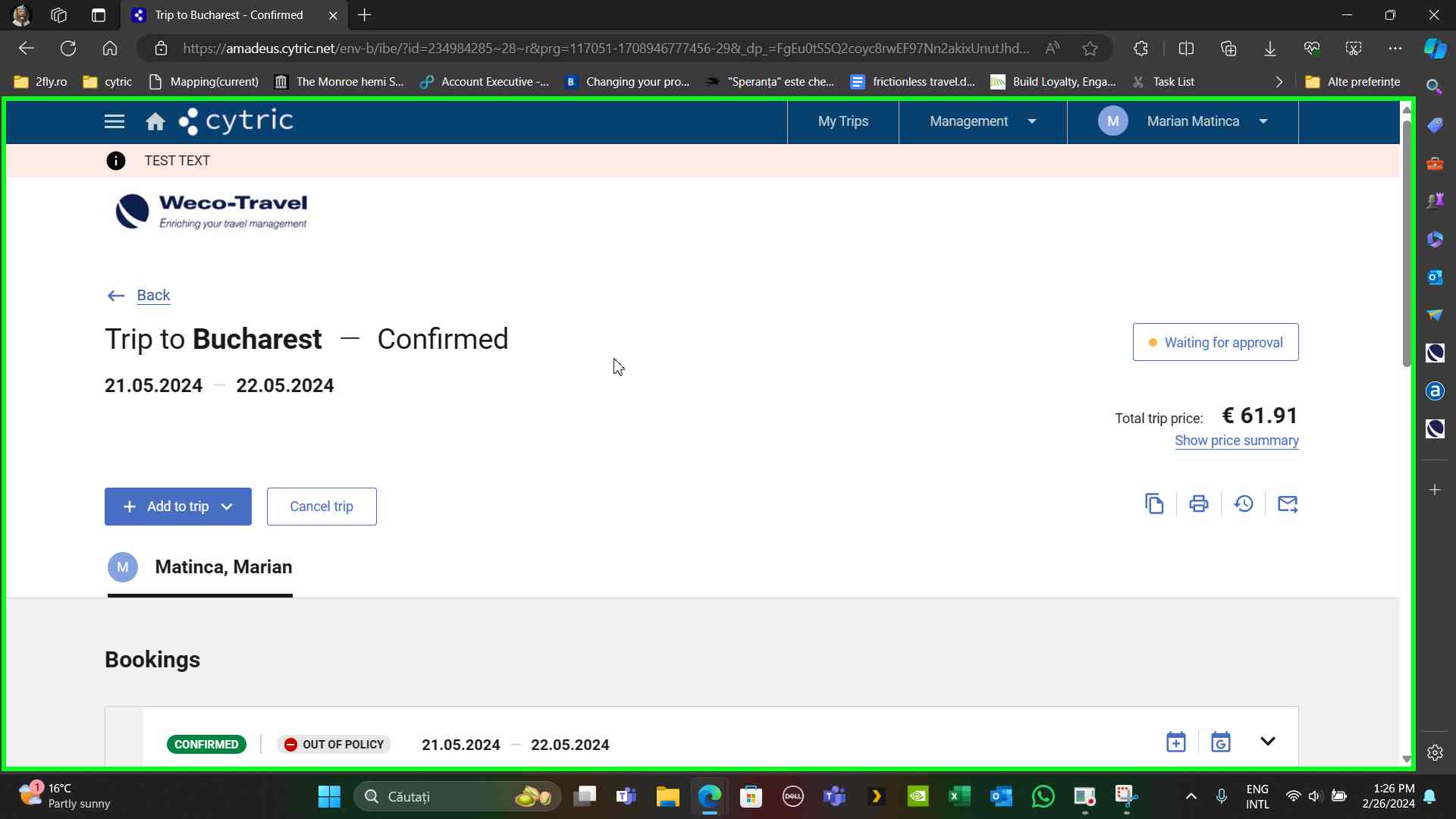Expand the Management dropdown

click(983, 121)
